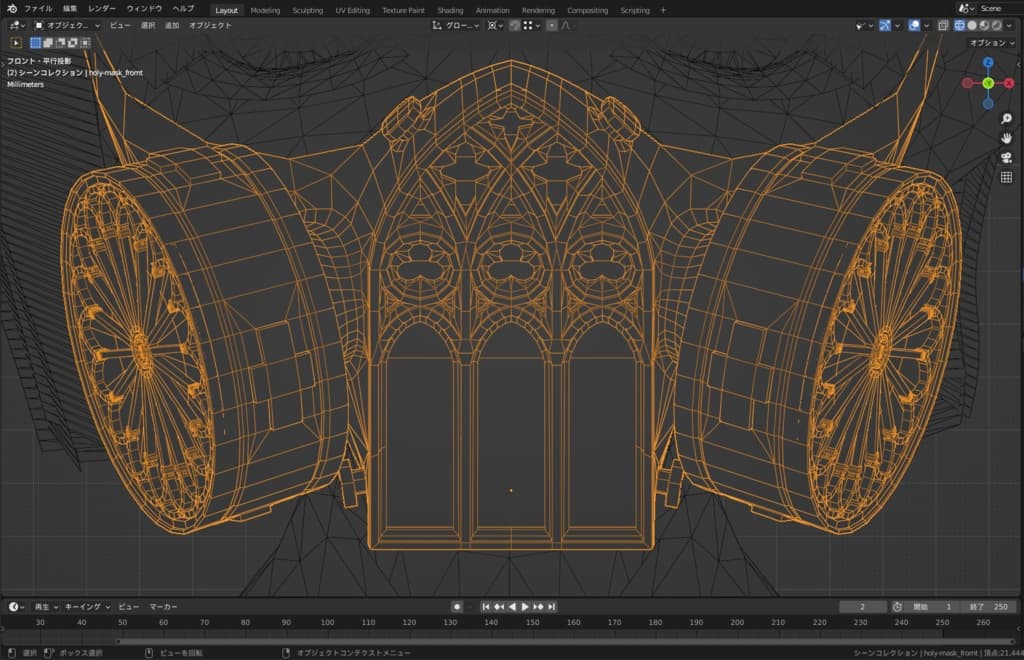Click the Blender logo icon
Image resolution: width=1024 pixels, height=660 pixels.
pos(11,9)
